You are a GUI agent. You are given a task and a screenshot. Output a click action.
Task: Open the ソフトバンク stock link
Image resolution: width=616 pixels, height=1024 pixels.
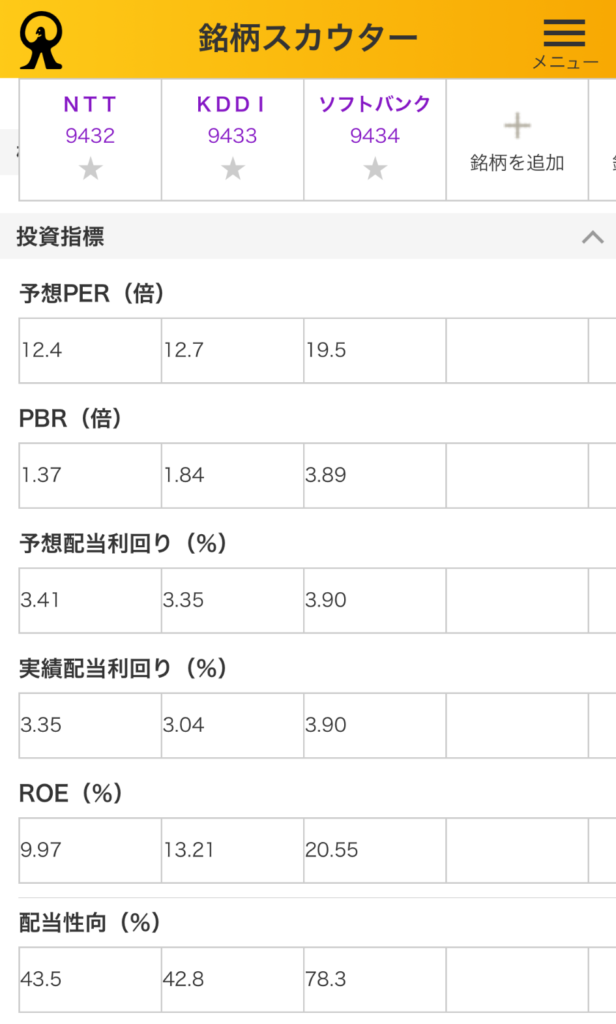pos(375,105)
